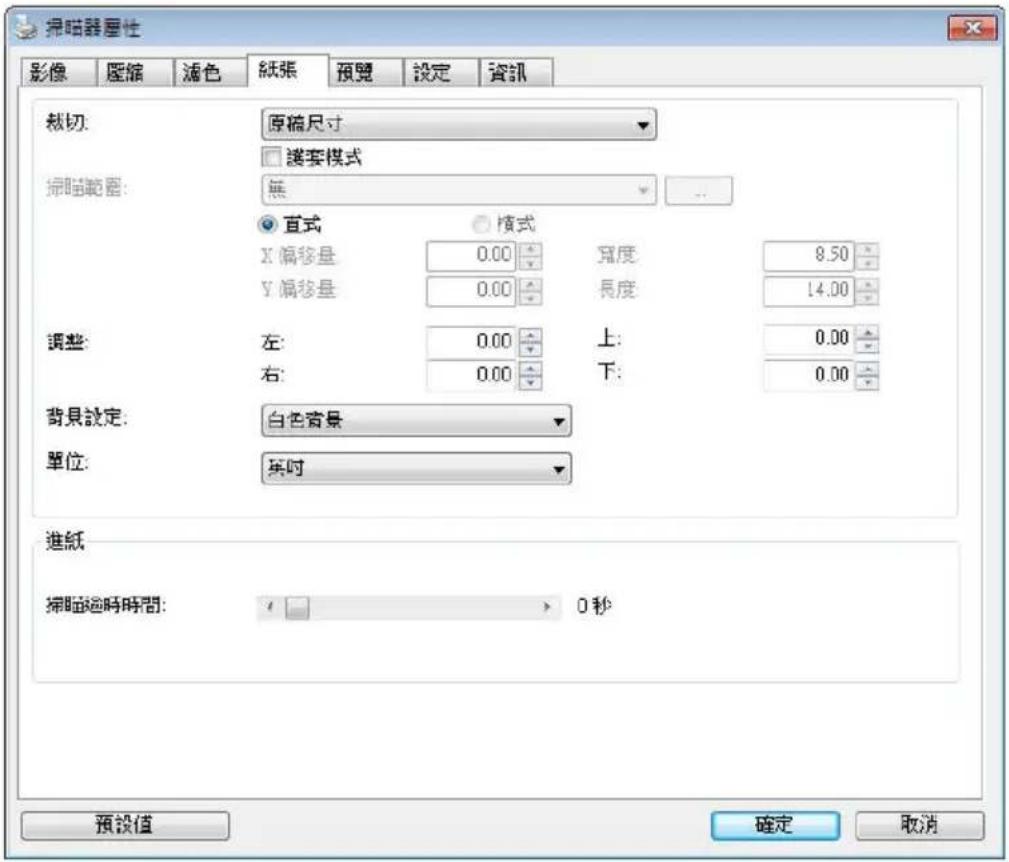Open the 裁切 dropdown showing 原稿尺寸
The image size is (1009, 862).
pos(459,124)
